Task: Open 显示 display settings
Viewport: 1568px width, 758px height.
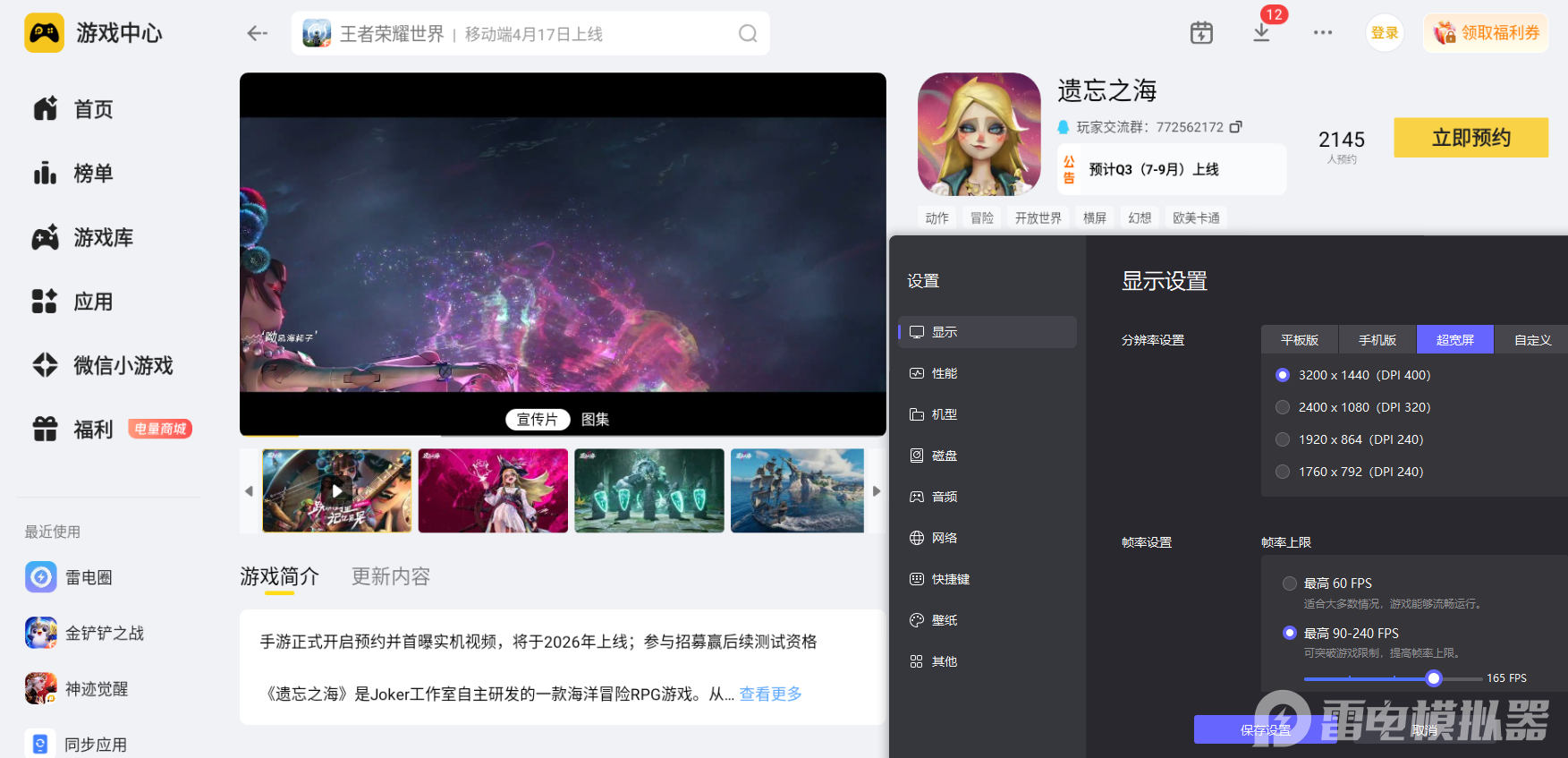Action: click(987, 332)
